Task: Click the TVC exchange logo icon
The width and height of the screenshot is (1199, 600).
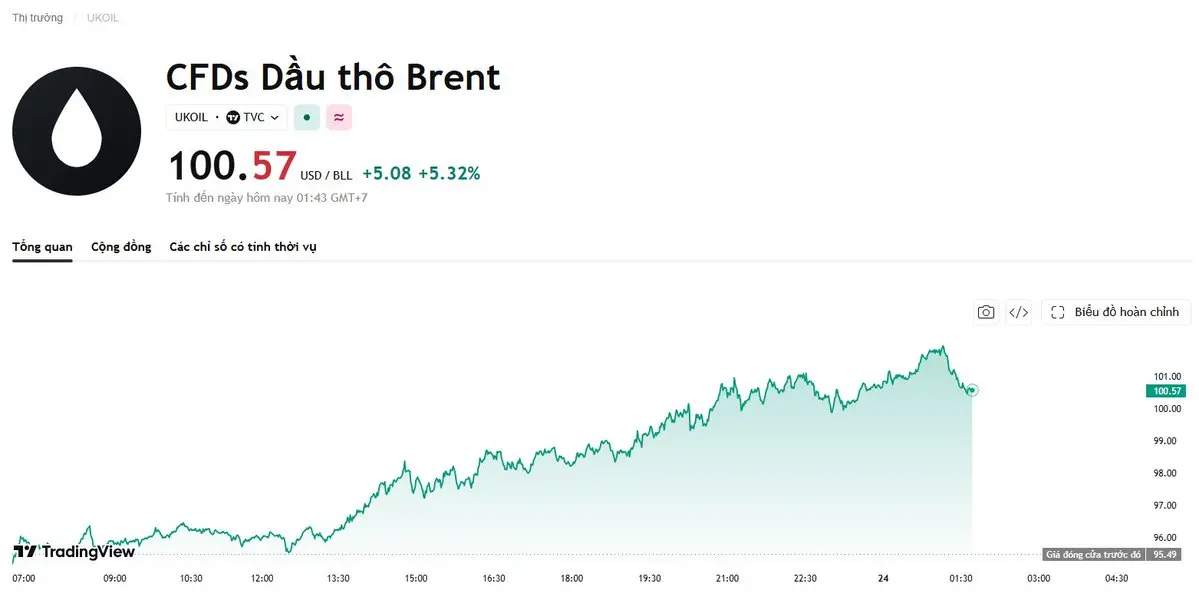Action: point(233,118)
